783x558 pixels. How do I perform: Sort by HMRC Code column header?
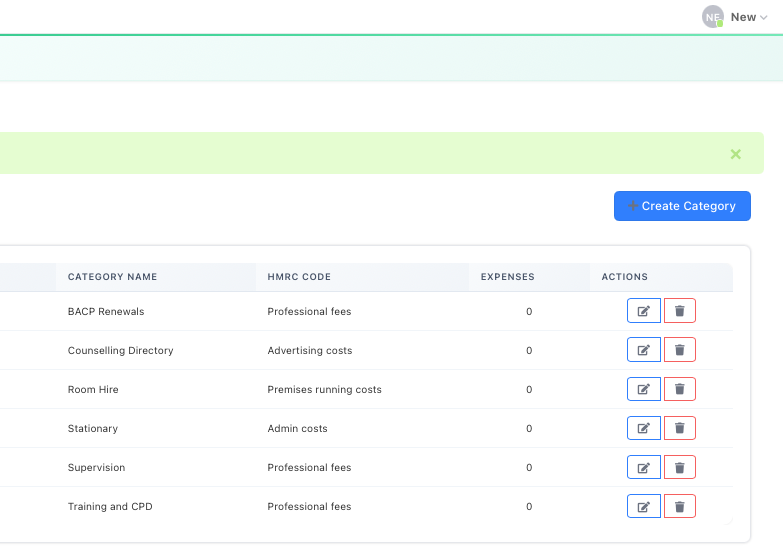pos(299,277)
